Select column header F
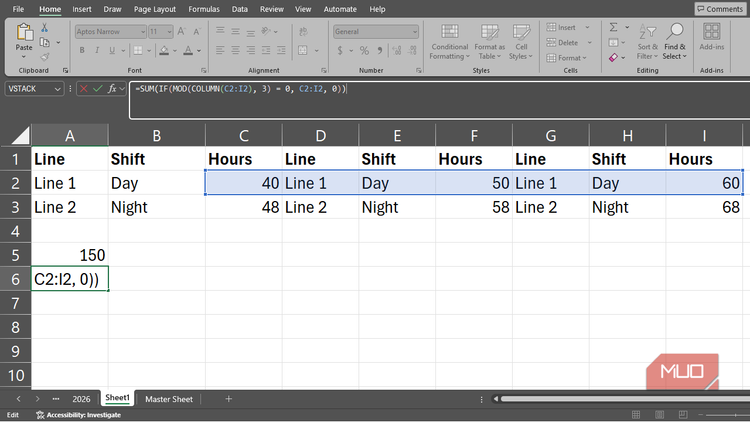 pos(474,136)
